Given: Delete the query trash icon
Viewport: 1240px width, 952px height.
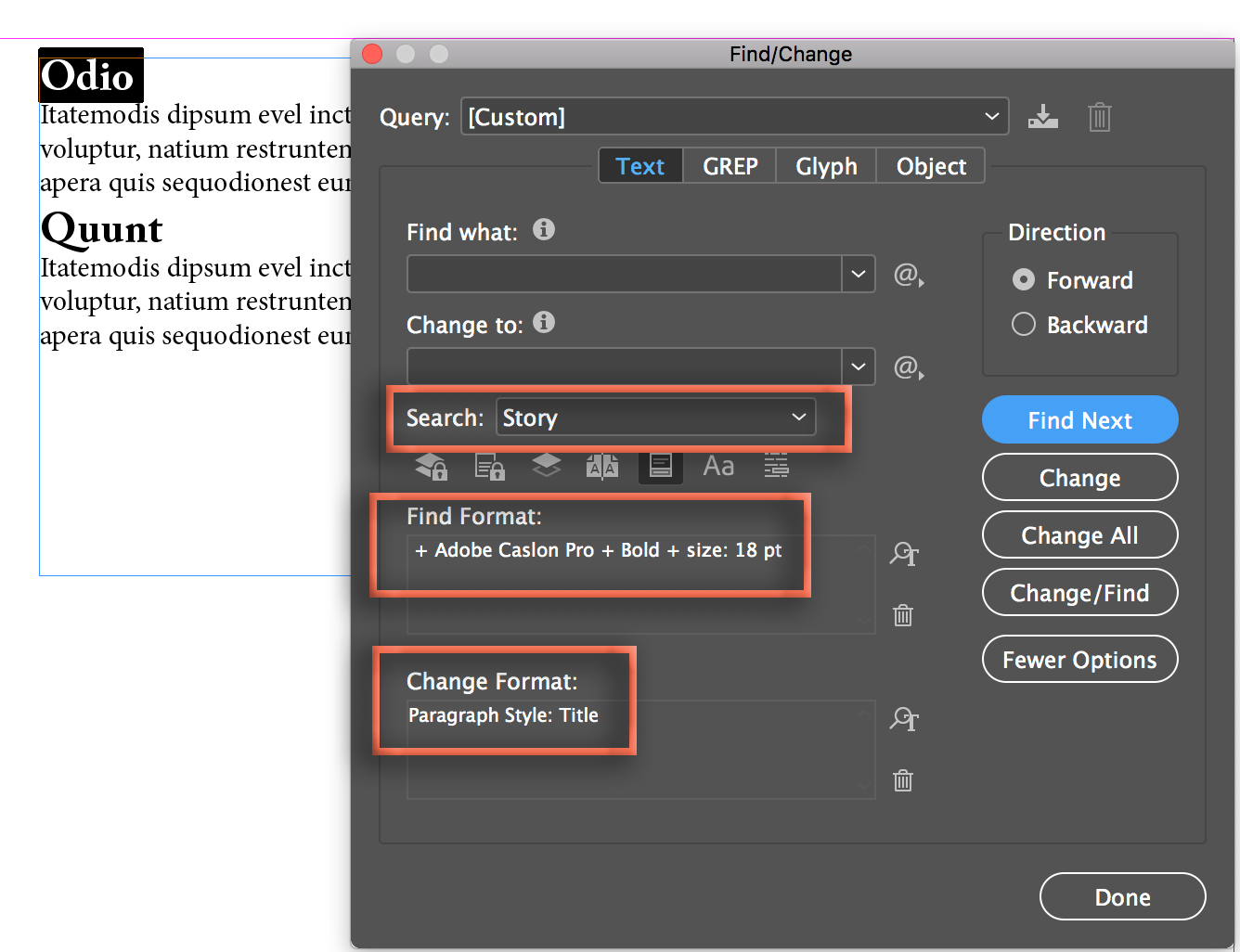Looking at the screenshot, I should click(x=1099, y=117).
